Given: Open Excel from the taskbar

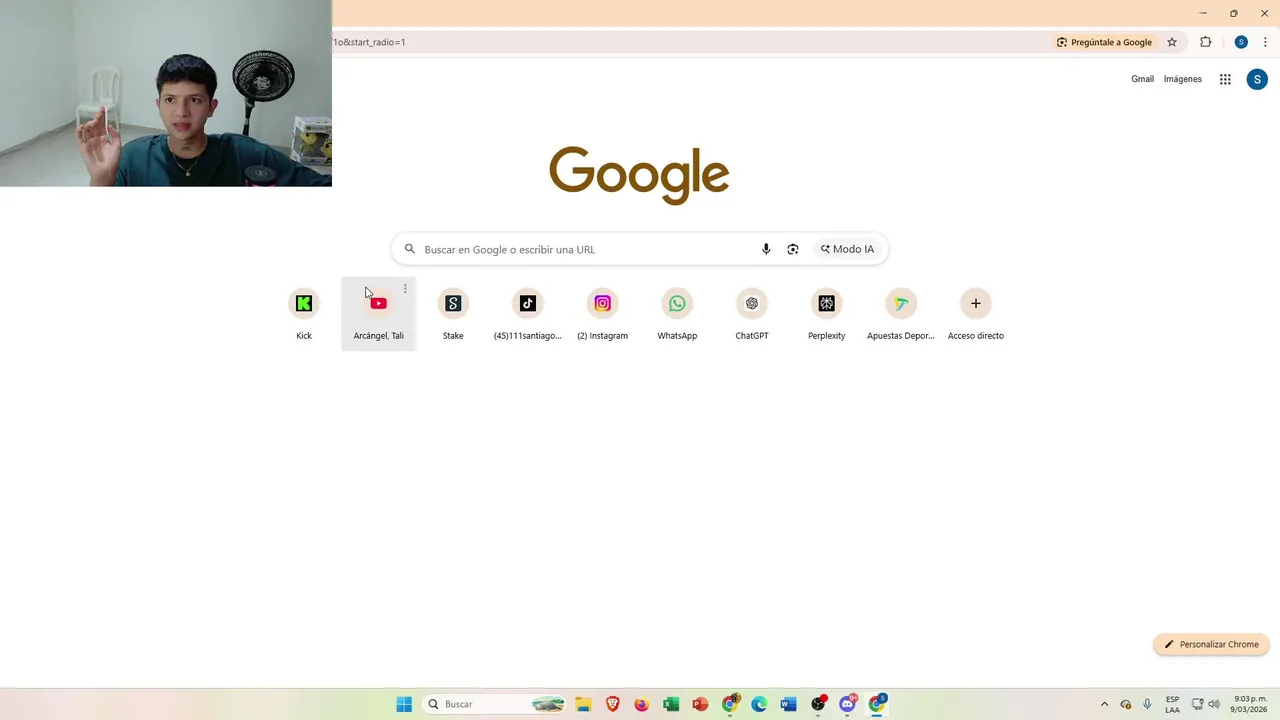Looking at the screenshot, I should point(671,704).
